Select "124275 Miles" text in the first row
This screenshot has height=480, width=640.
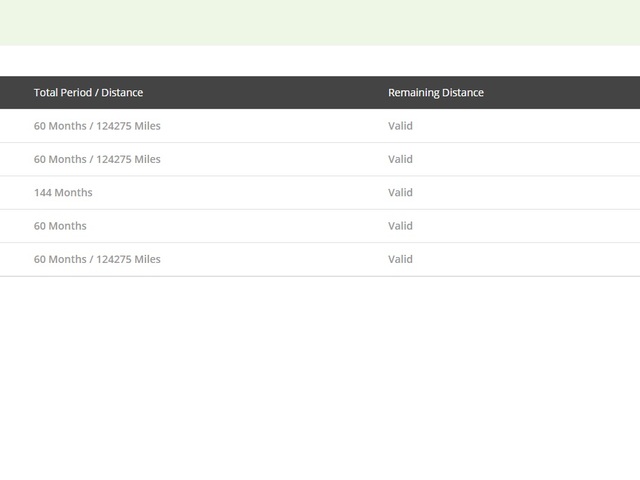[128, 126]
